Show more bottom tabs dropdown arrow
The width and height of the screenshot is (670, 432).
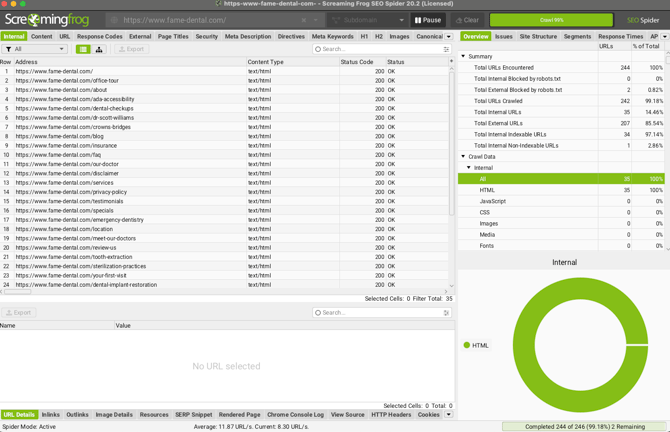pos(449,414)
